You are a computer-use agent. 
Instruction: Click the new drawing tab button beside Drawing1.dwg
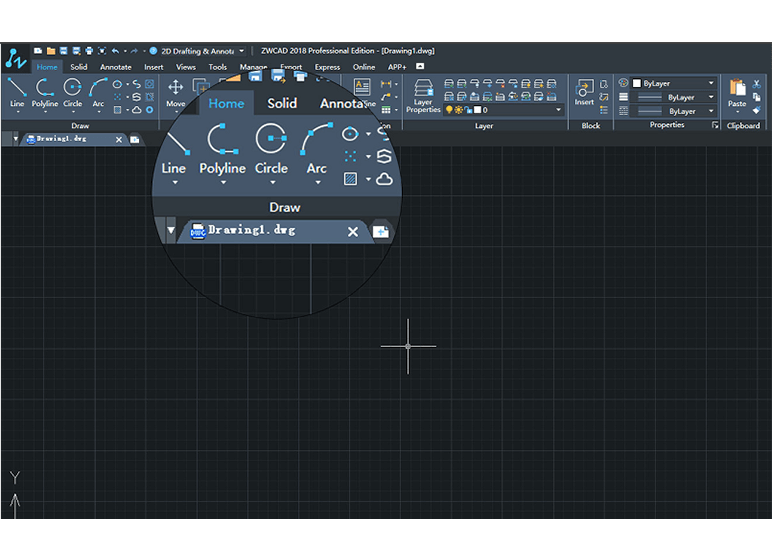tap(134, 140)
